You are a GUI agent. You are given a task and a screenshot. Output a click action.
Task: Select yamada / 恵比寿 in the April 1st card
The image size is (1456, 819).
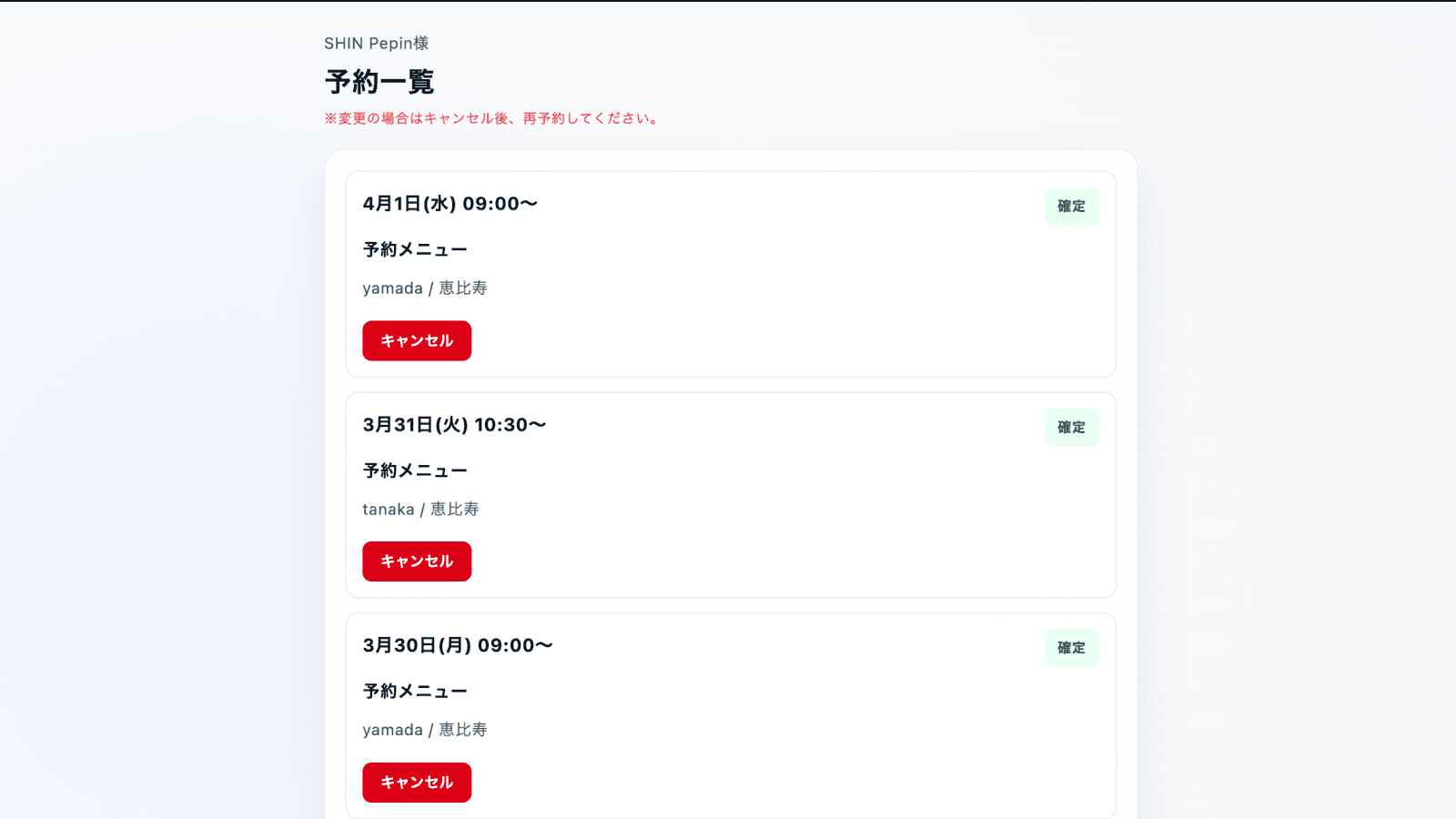pyautogui.click(x=425, y=288)
